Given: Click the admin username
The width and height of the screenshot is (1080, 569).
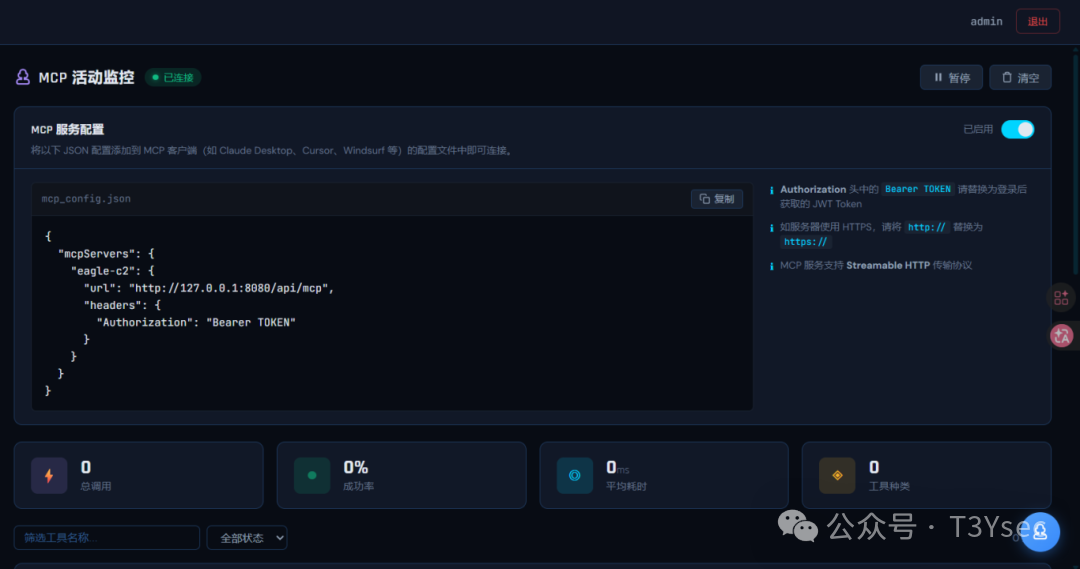Looking at the screenshot, I should pyautogui.click(x=986, y=21).
